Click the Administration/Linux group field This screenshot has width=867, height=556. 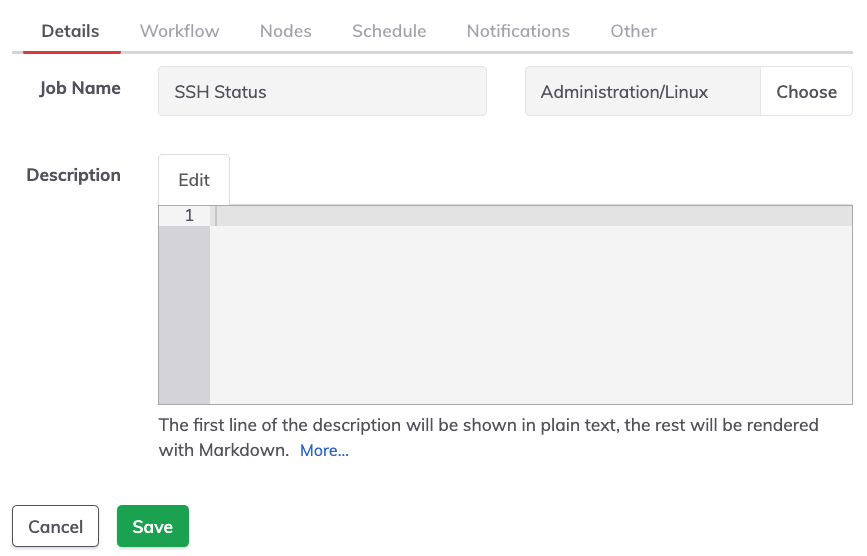pos(643,91)
